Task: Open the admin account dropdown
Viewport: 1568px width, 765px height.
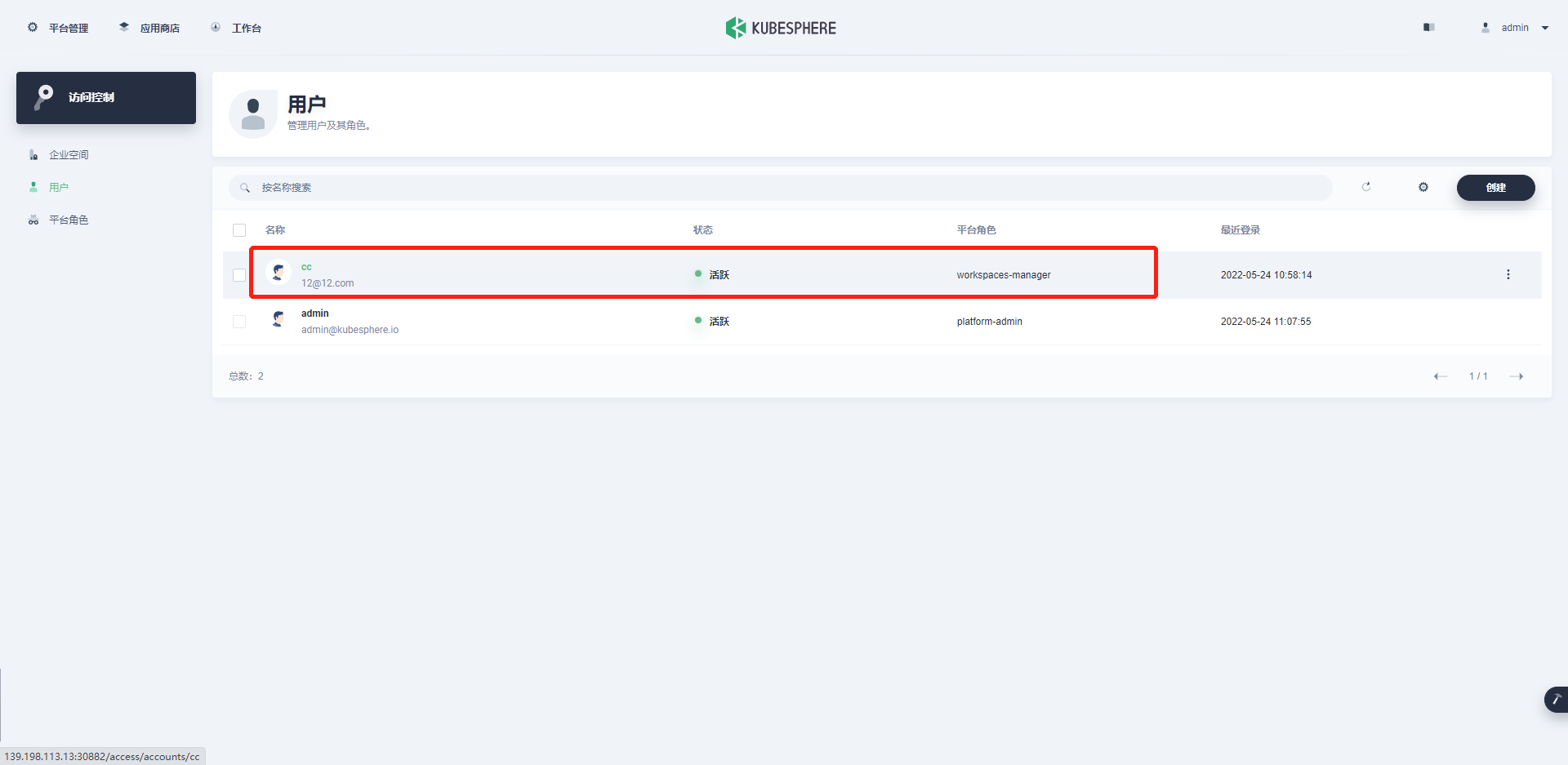Action: pos(1513,27)
